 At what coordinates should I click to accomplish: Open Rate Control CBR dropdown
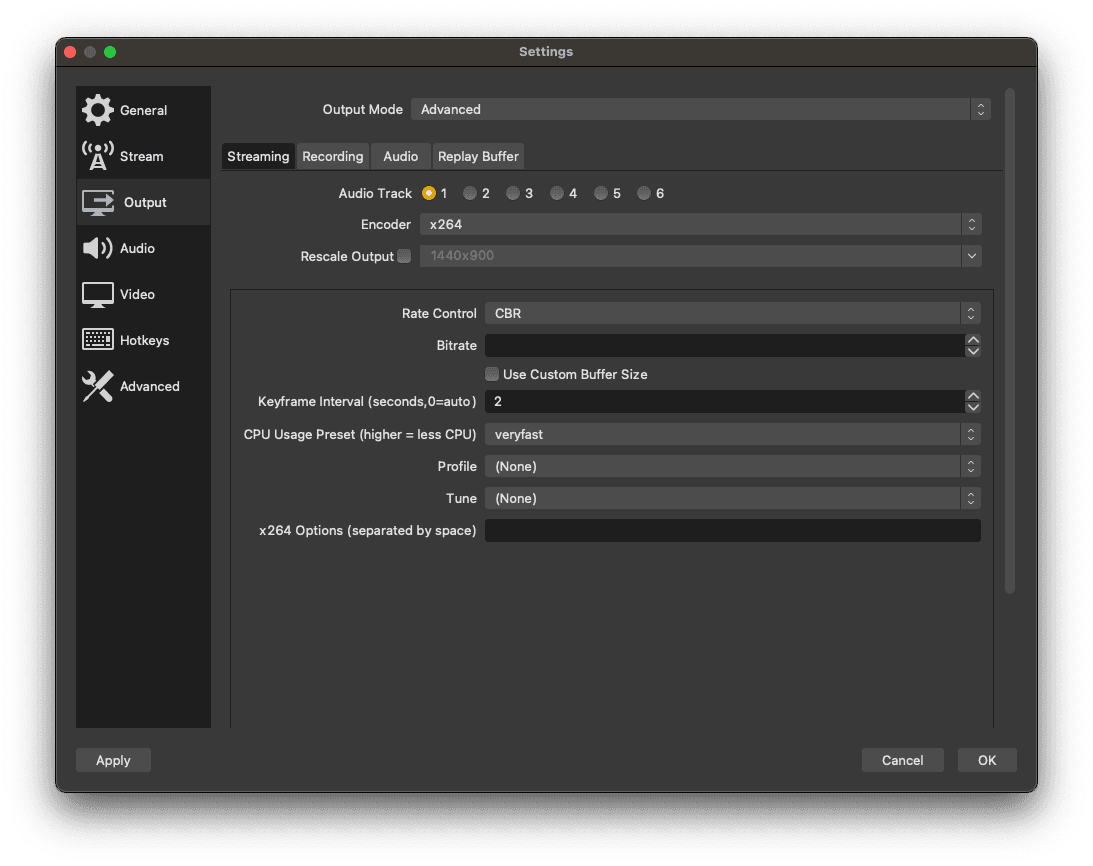coord(733,314)
